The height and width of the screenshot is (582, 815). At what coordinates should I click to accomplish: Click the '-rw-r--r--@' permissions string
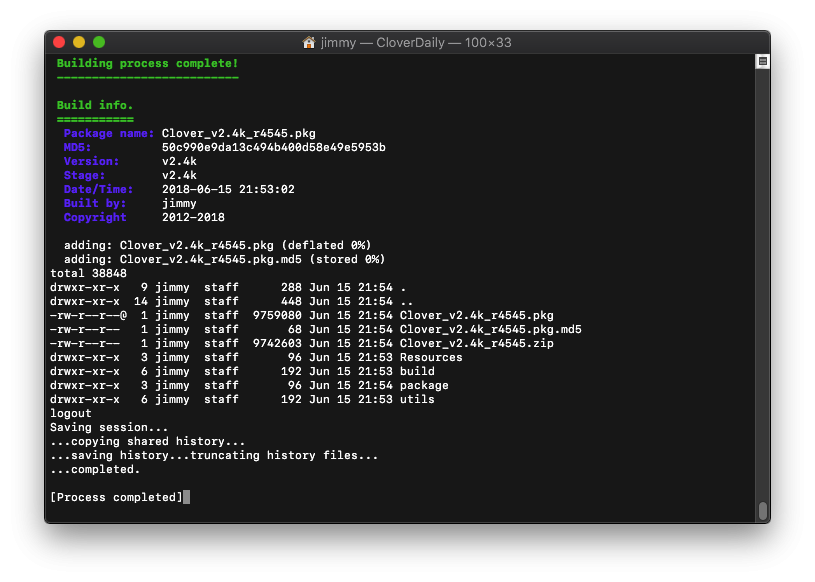[x=88, y=315]
